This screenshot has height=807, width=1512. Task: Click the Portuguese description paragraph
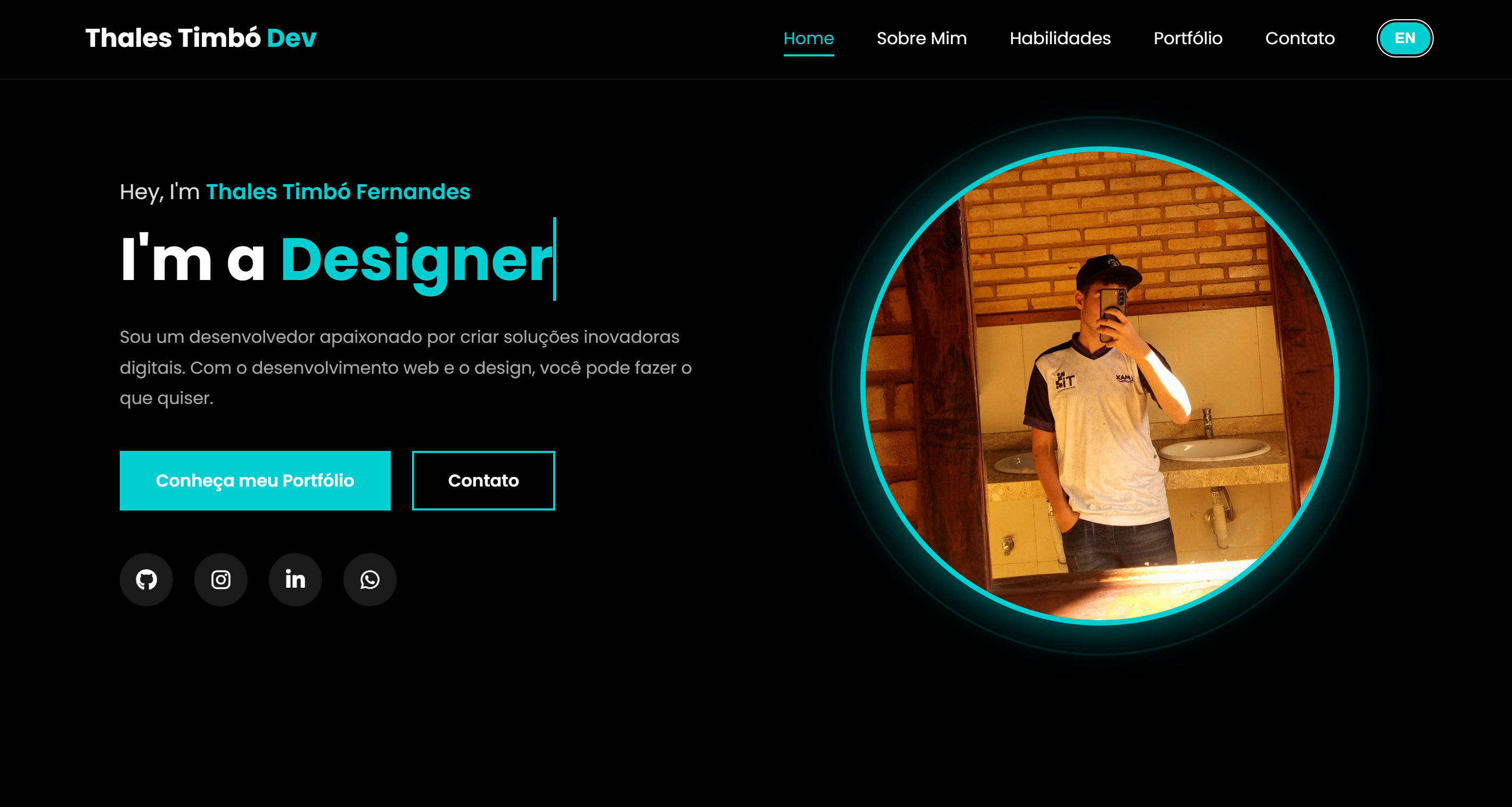[x=406, y=367]
